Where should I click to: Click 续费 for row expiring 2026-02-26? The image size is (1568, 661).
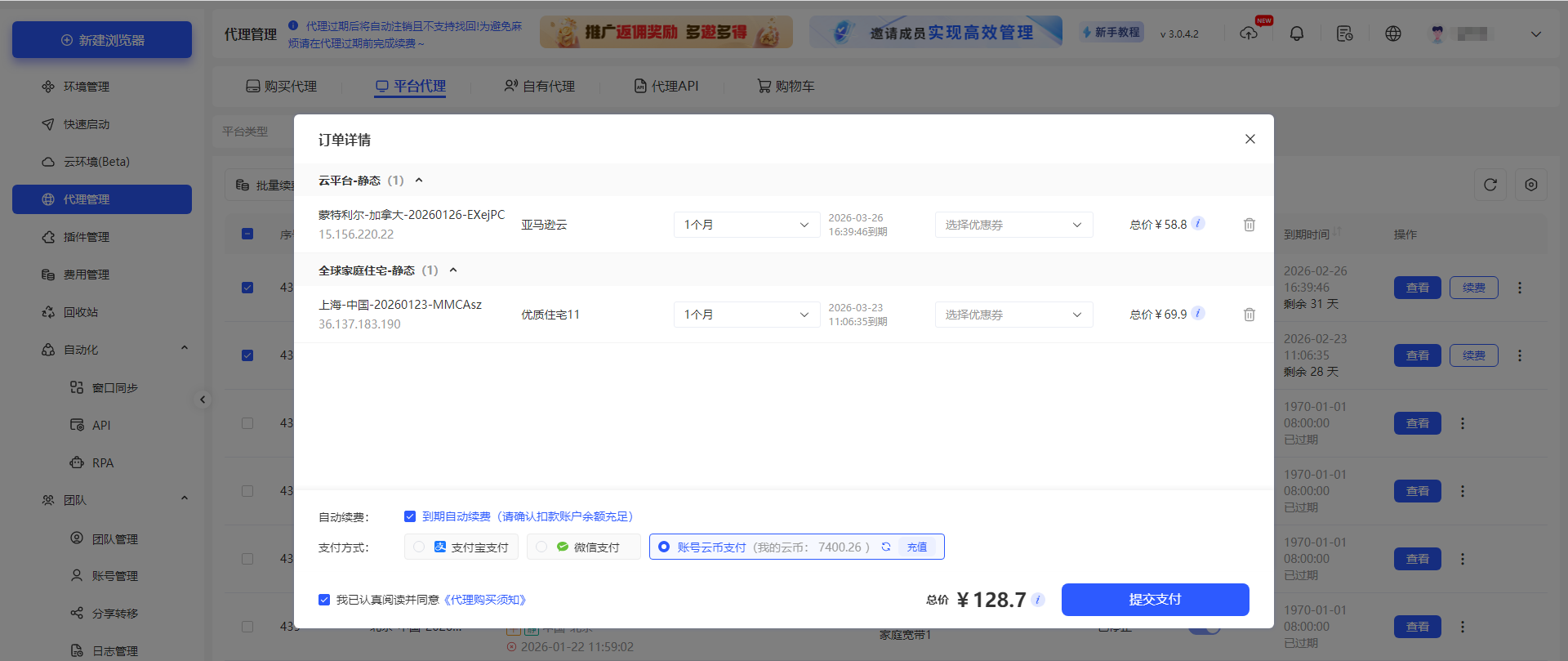[x=1474, y=288]
